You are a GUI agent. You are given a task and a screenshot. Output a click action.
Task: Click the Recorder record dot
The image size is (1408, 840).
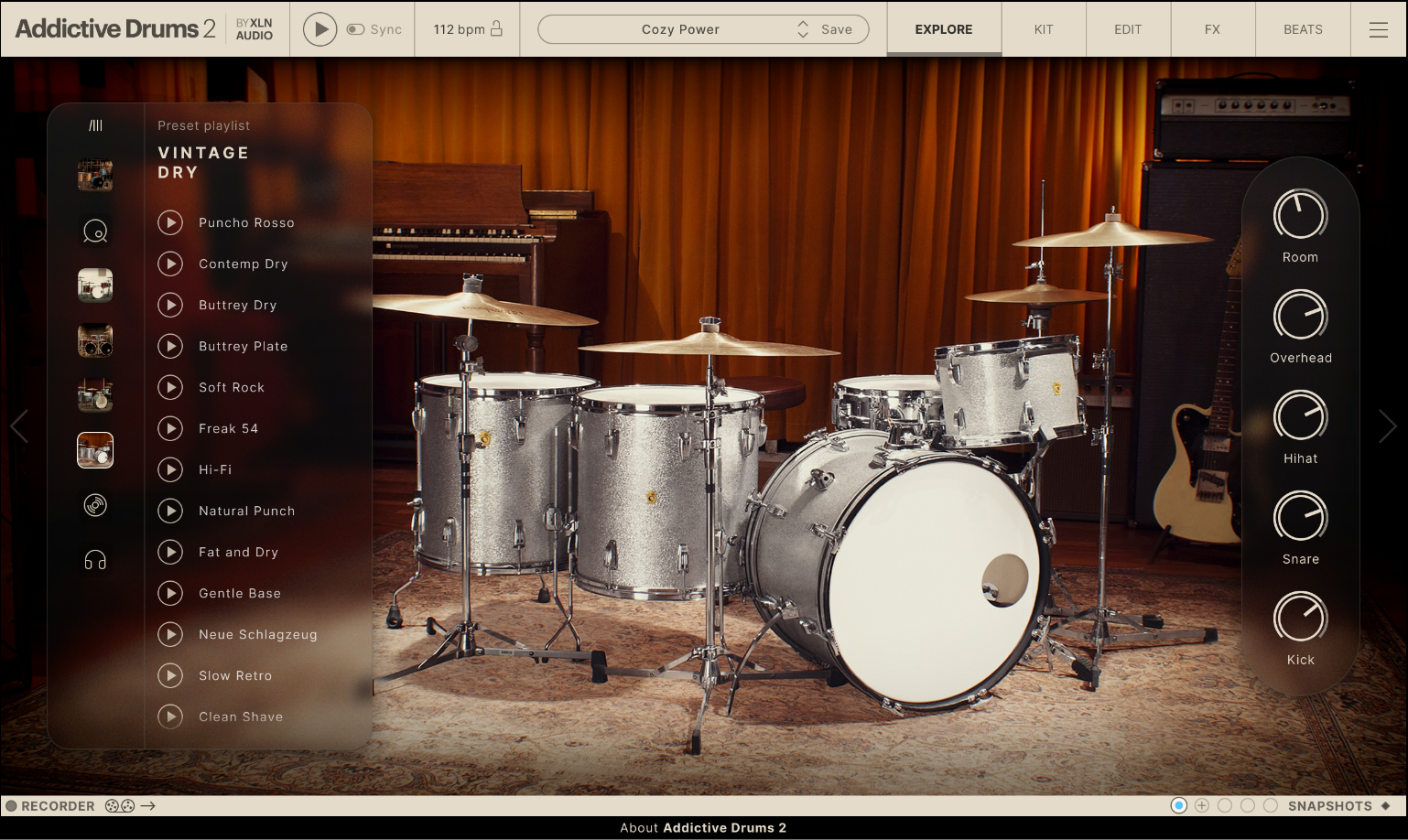click(12, 806)
